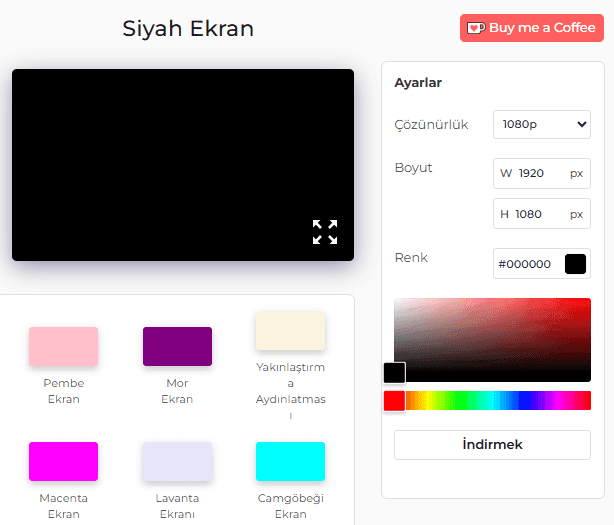
Task: Open the Lavanta Ekranı text link
Action: [x=177, y=506]
